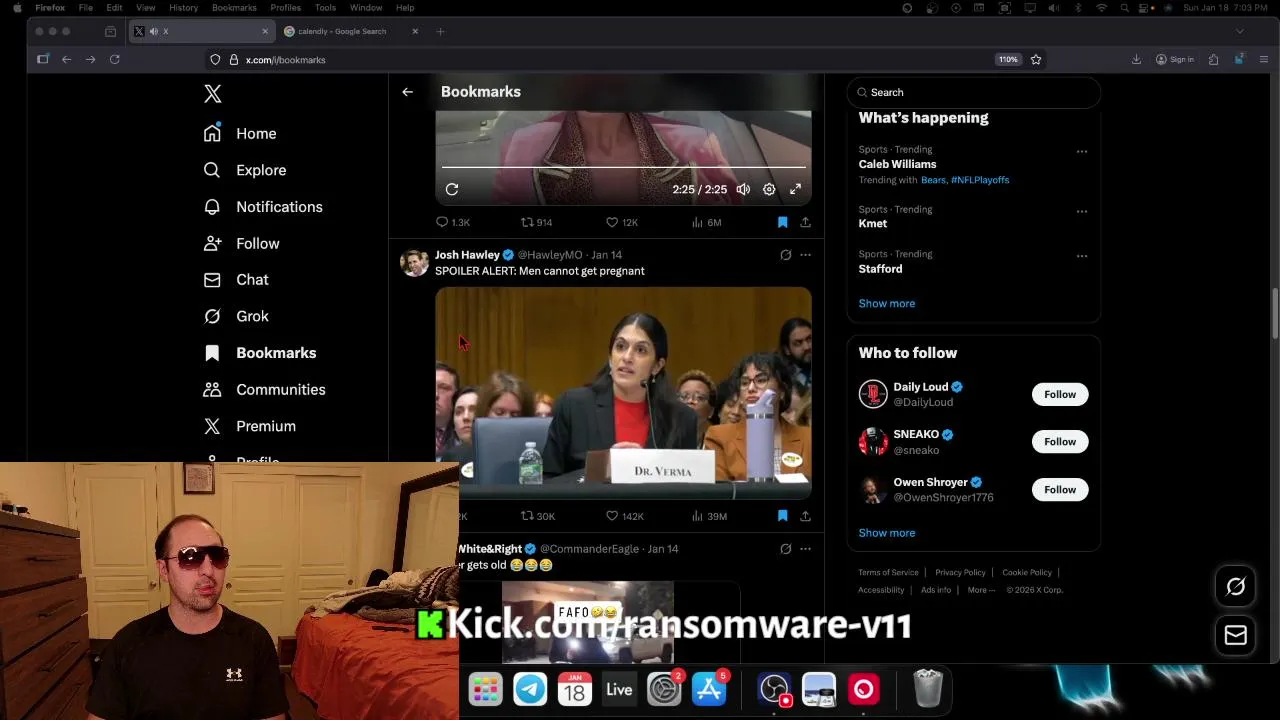Open Firefox Bookmarks menu in menu bar
Screen dimensions: 1280x720
point(234,7)
